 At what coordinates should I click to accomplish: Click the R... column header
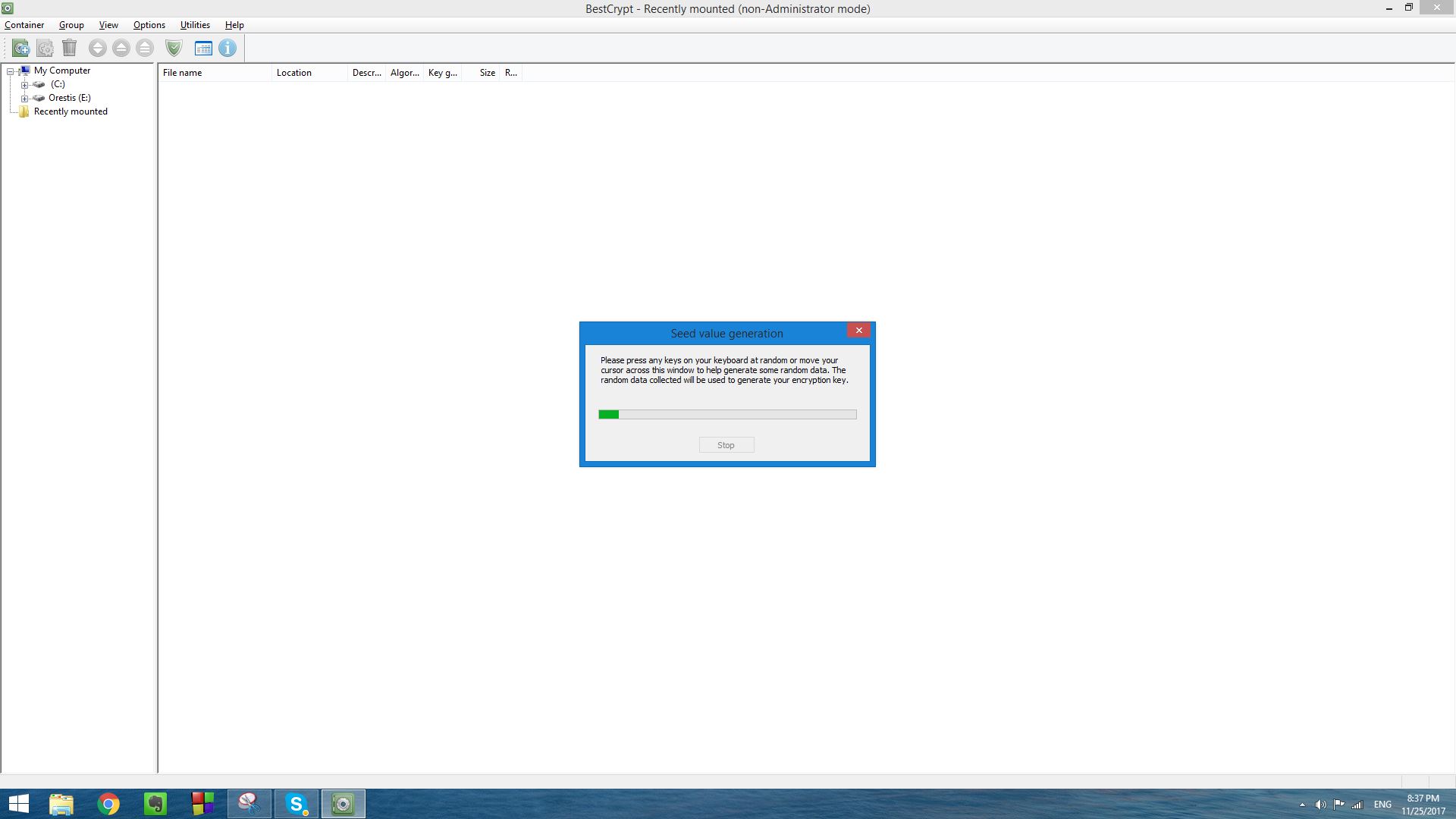(511, 73)
